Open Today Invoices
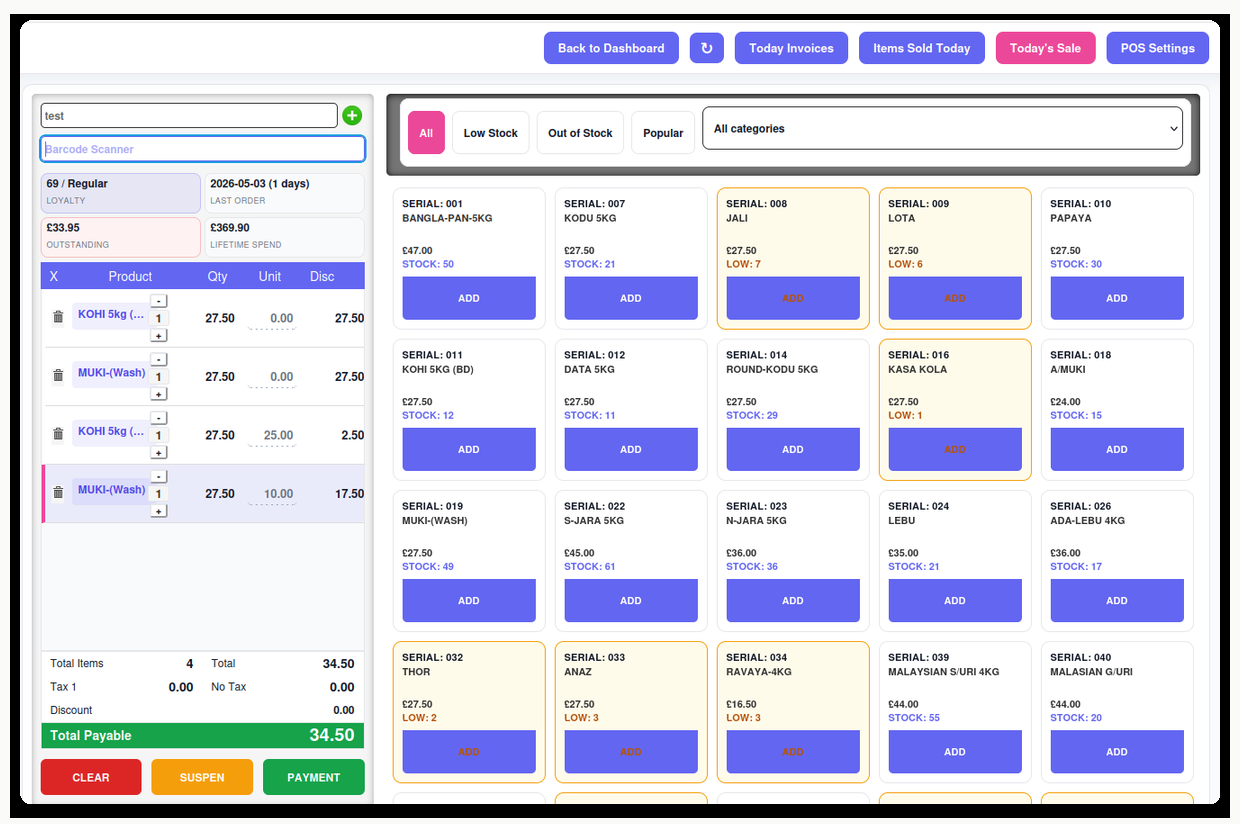This screenshot has width=1240, height=824. [x=791, y=48]
